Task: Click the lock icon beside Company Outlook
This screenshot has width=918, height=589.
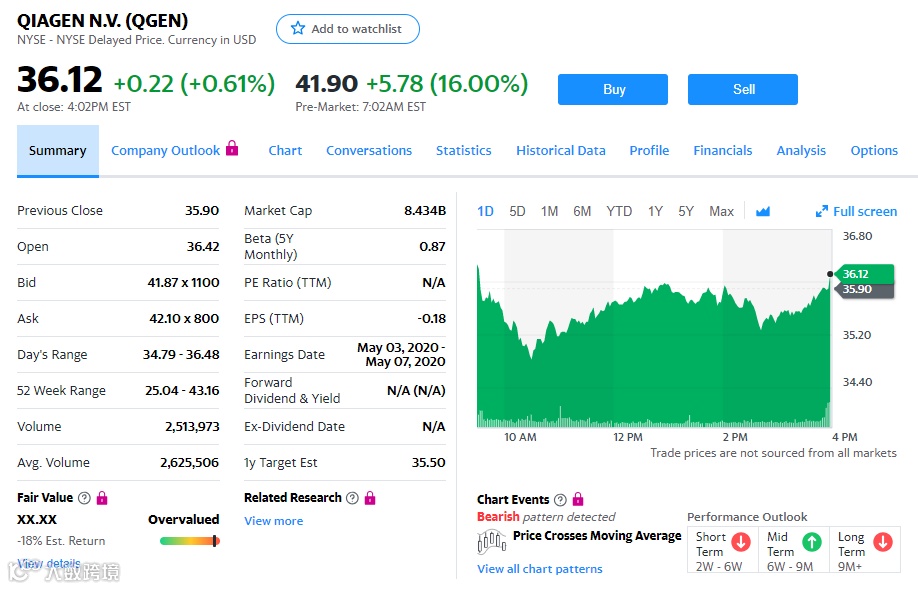Action: 232,148
